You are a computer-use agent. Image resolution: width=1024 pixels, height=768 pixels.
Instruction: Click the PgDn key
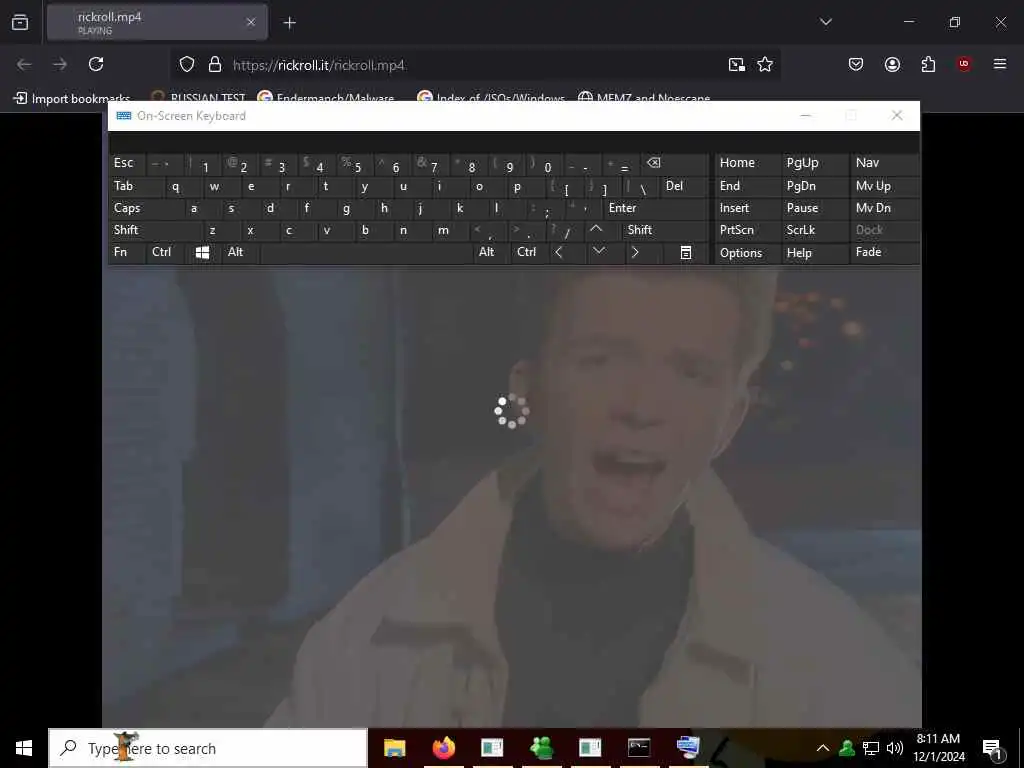coord(814,186)
